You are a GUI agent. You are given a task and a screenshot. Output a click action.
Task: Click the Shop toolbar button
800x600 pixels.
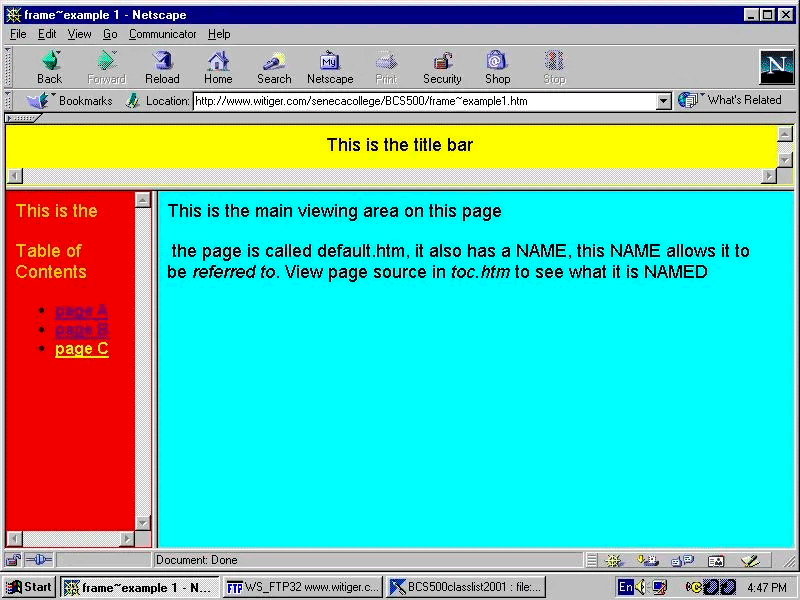click(497, 67)
